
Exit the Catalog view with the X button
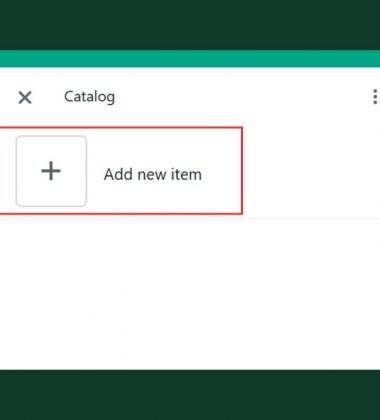click(x=25, y=98)
